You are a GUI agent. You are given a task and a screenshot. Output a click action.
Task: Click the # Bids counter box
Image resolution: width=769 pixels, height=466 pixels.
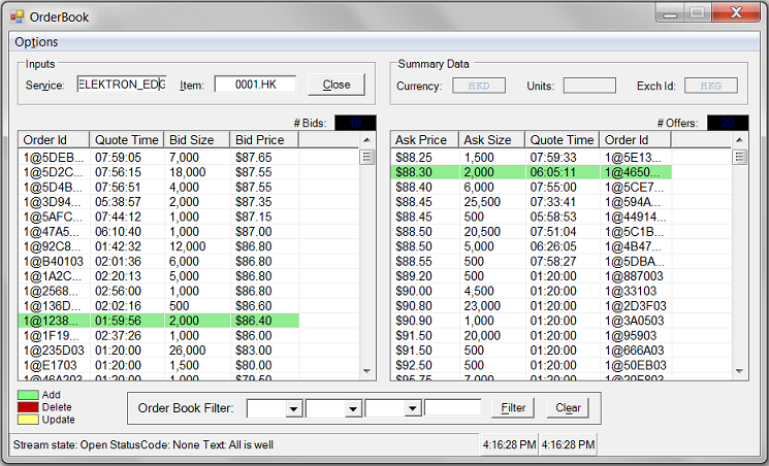(x=355, y=123)
